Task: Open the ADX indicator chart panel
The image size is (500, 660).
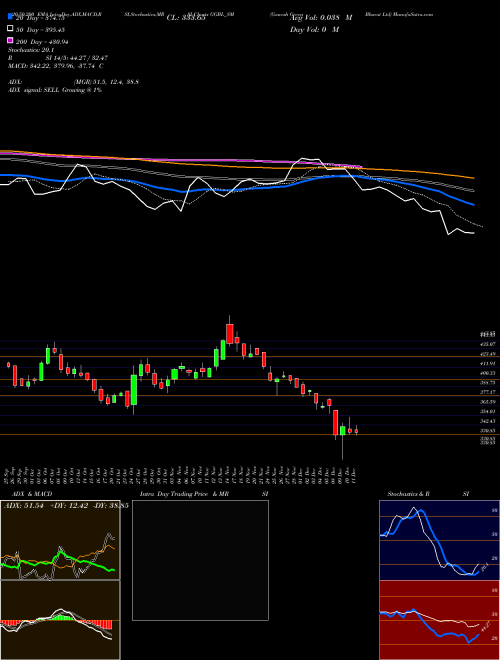Action: (x=60, y=540)
